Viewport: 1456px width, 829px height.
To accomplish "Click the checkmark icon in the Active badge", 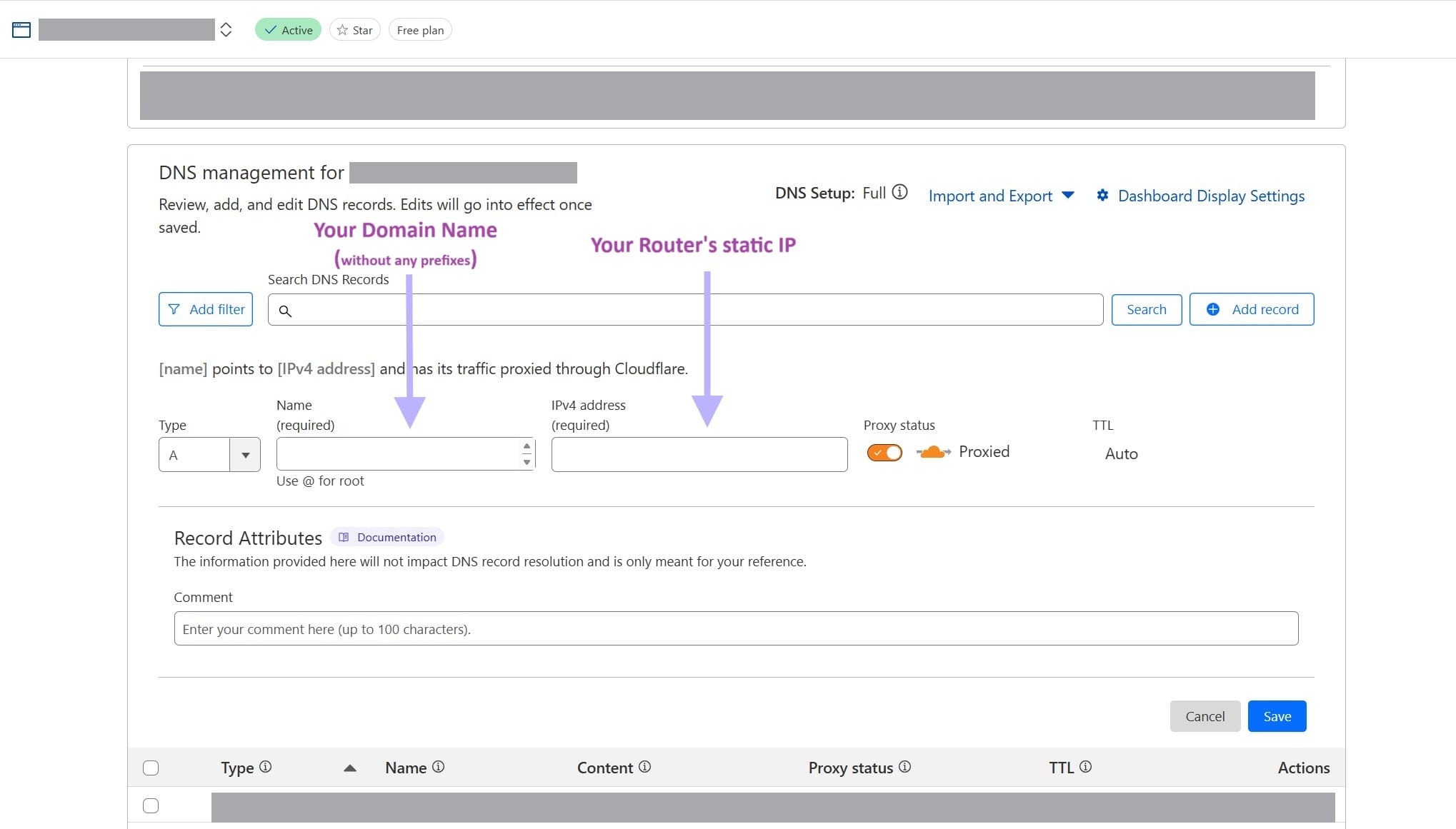I will 270,29.
